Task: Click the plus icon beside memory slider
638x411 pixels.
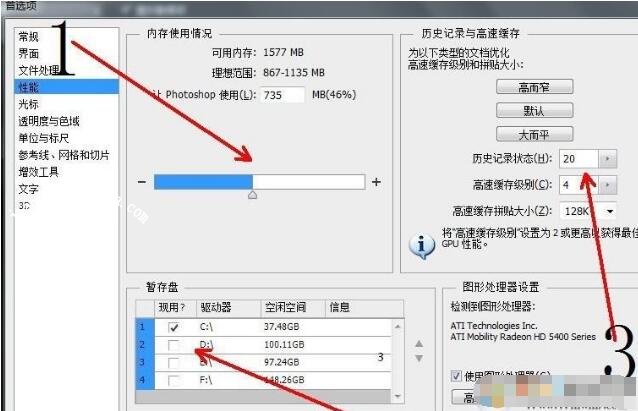Action: pos(376,182)
